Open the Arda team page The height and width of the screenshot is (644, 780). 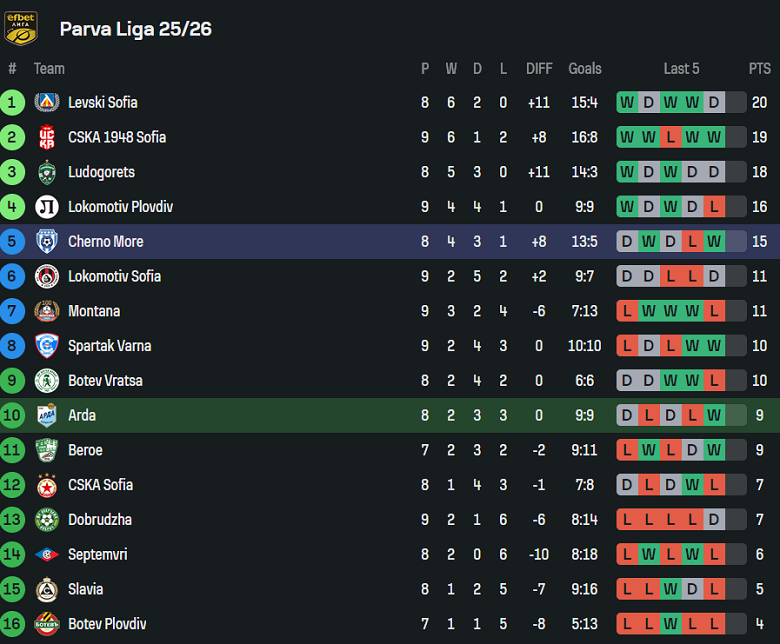[82, 415]
